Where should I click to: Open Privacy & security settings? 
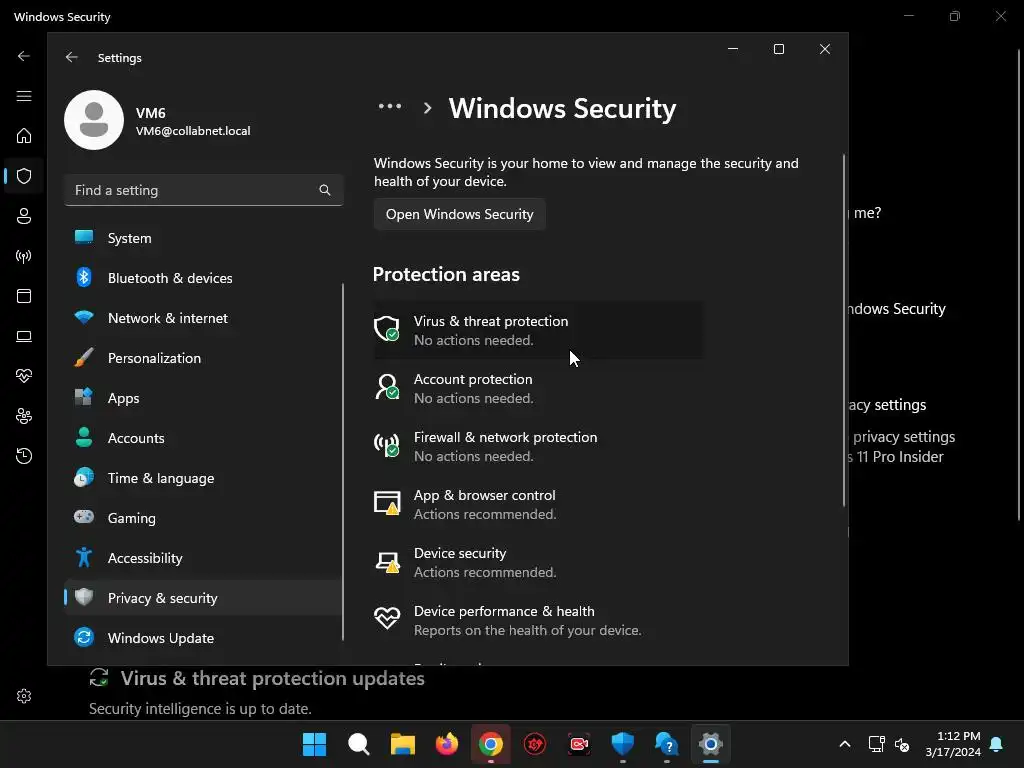pos(203,598)
